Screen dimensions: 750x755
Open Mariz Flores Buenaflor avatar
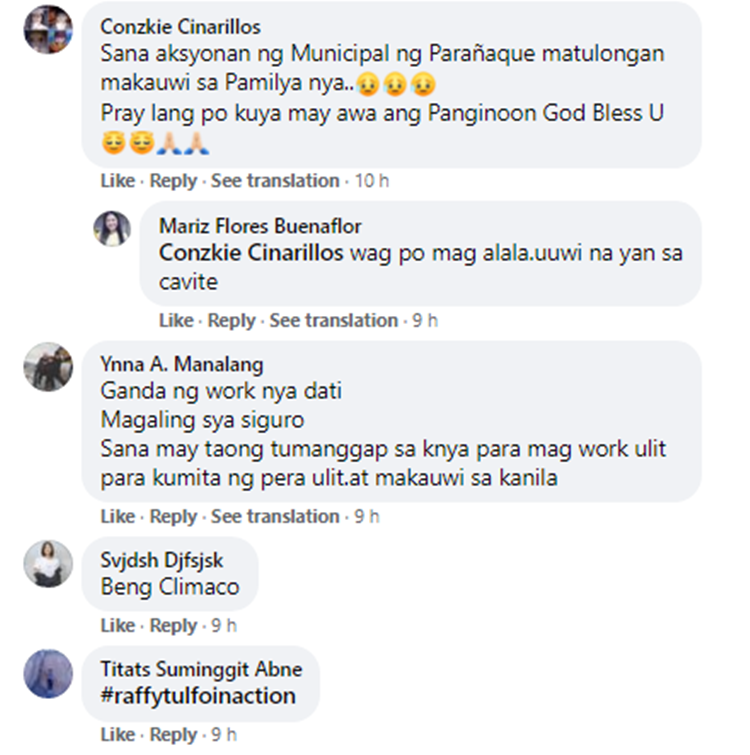pyautogui.click(x=112, y=229)
